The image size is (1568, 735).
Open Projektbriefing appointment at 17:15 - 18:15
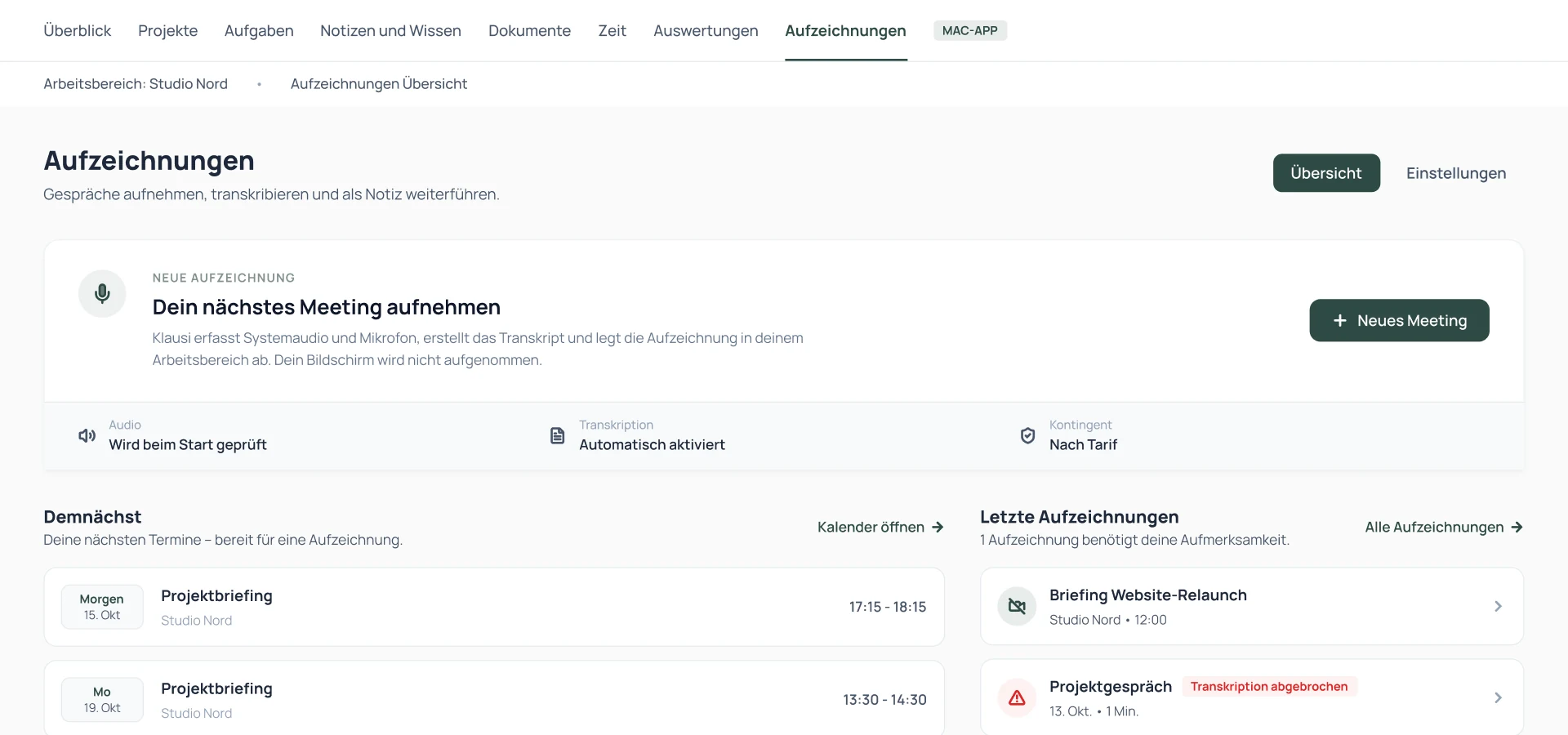click(x=494, y=607)
